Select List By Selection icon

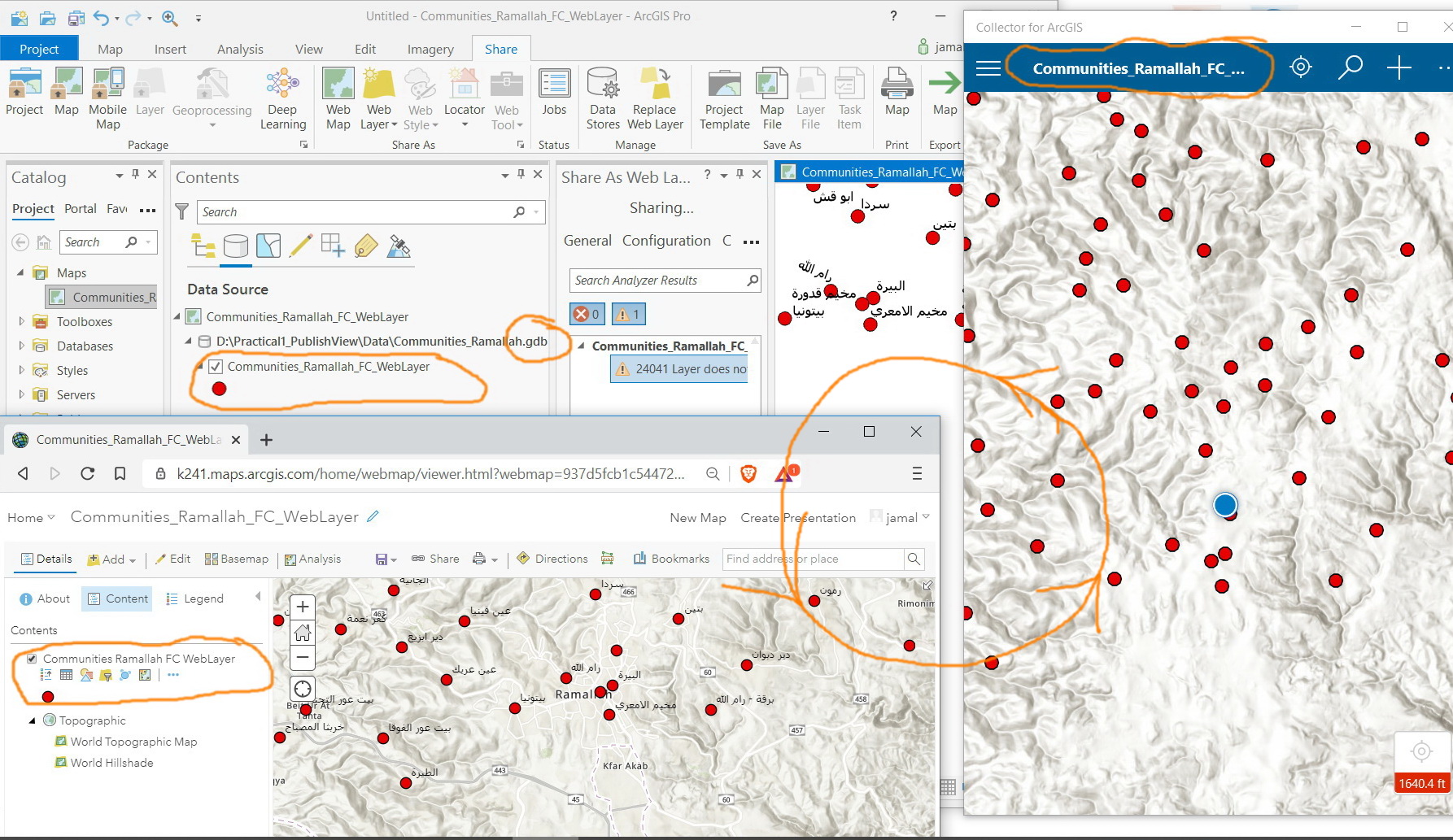[268, 246]
